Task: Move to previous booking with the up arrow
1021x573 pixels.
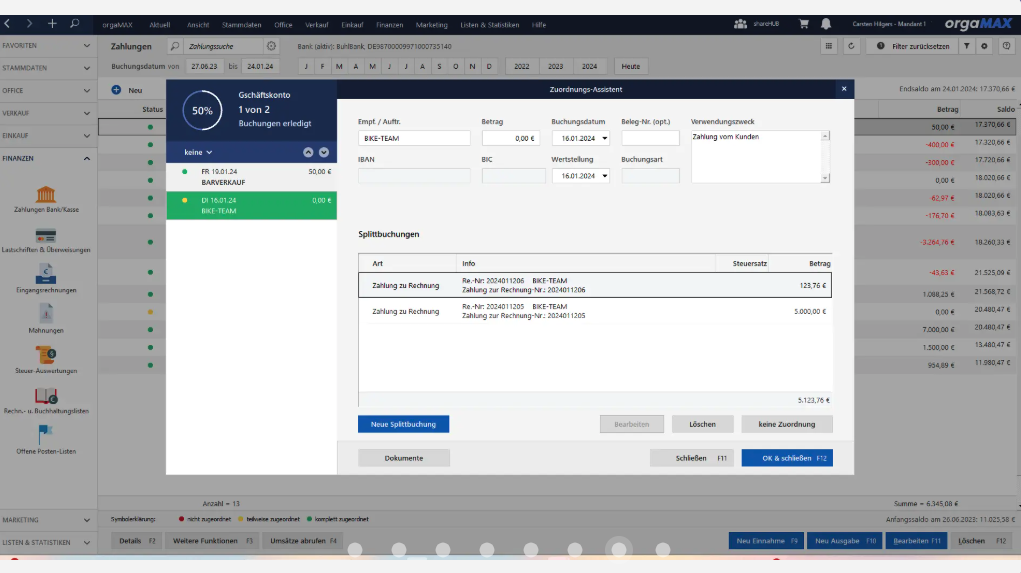Action: coord(308,152)
